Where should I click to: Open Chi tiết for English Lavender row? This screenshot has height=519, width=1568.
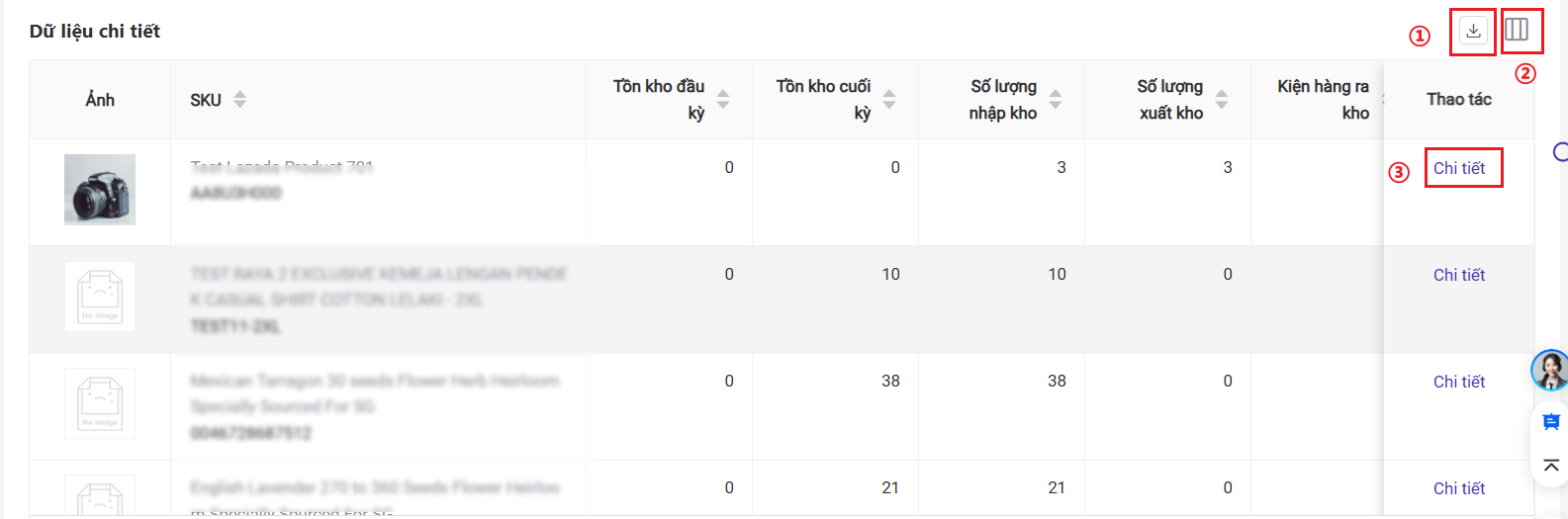coord(1459,488)
